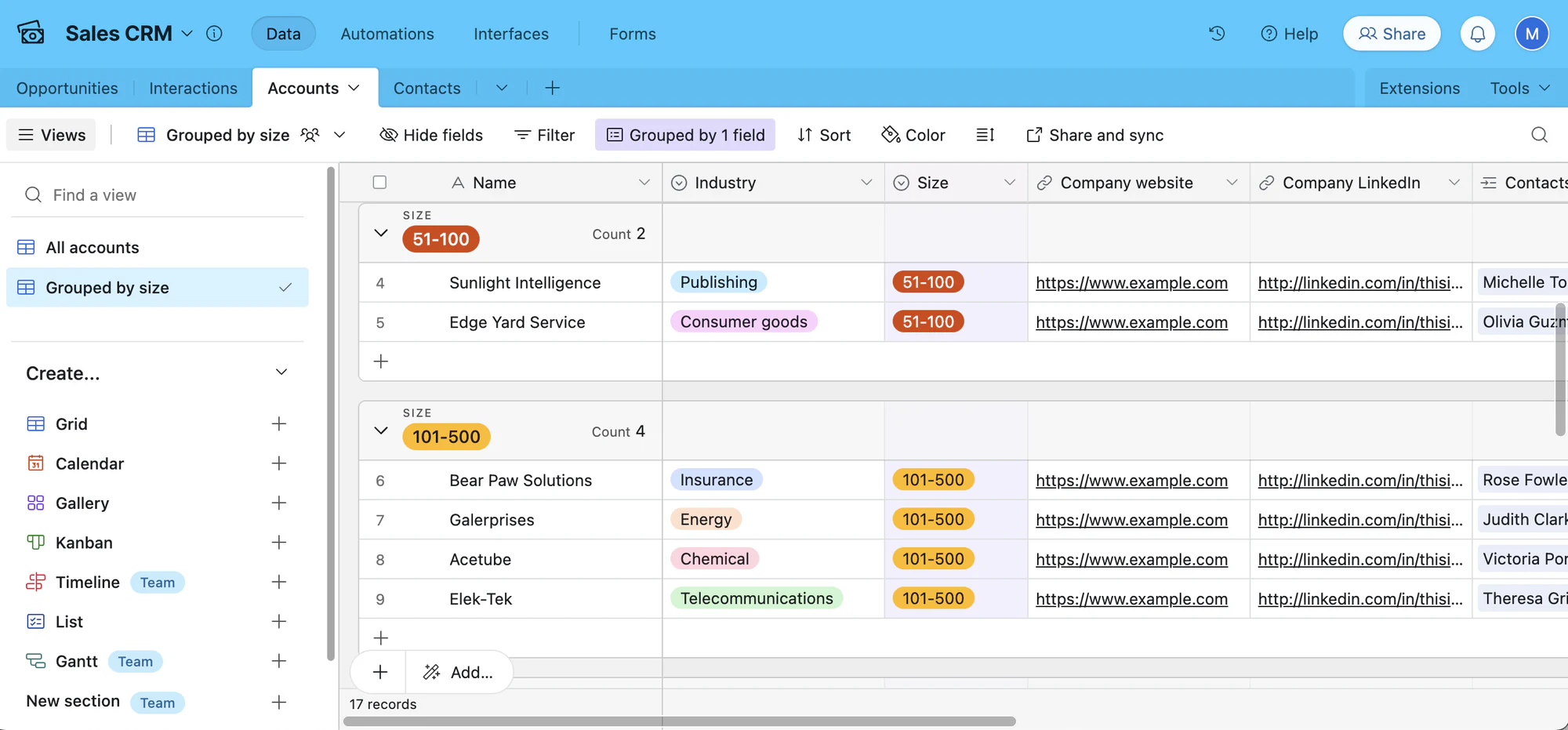Open the Size field dropdown arrow
This screenshot has height=730, width=1568.
1010,183
